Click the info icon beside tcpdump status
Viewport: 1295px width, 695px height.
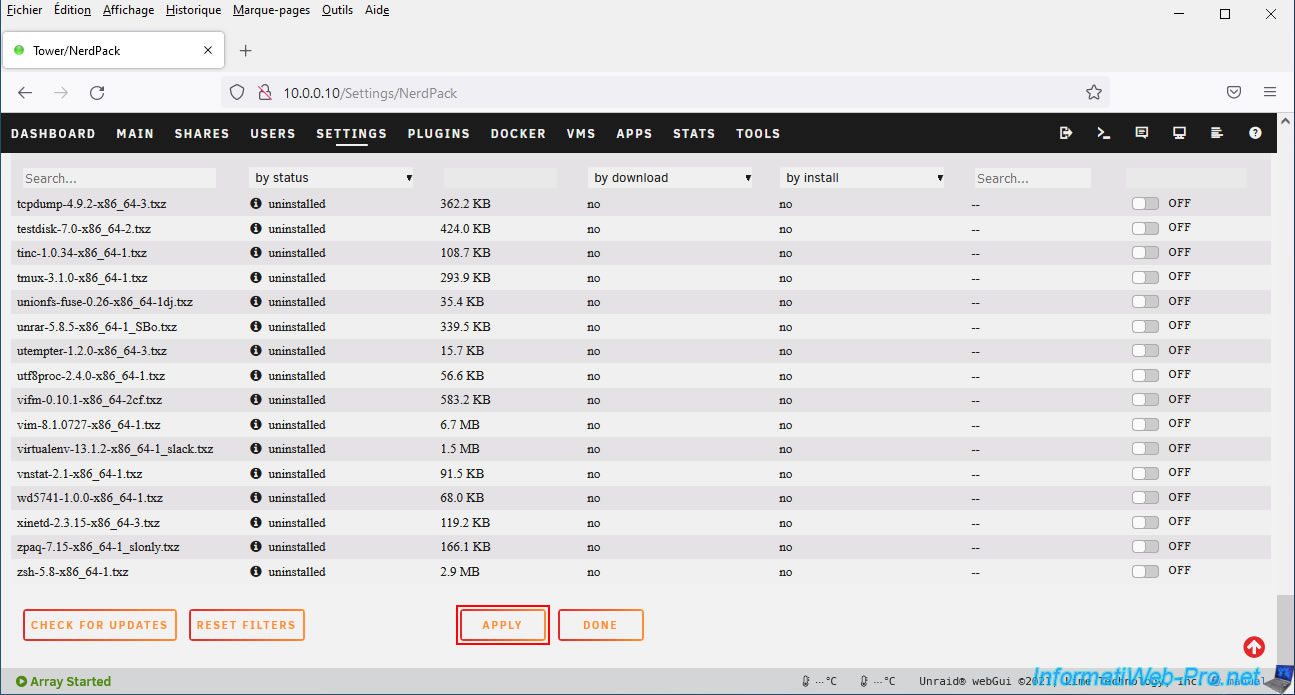click(256, 203)
